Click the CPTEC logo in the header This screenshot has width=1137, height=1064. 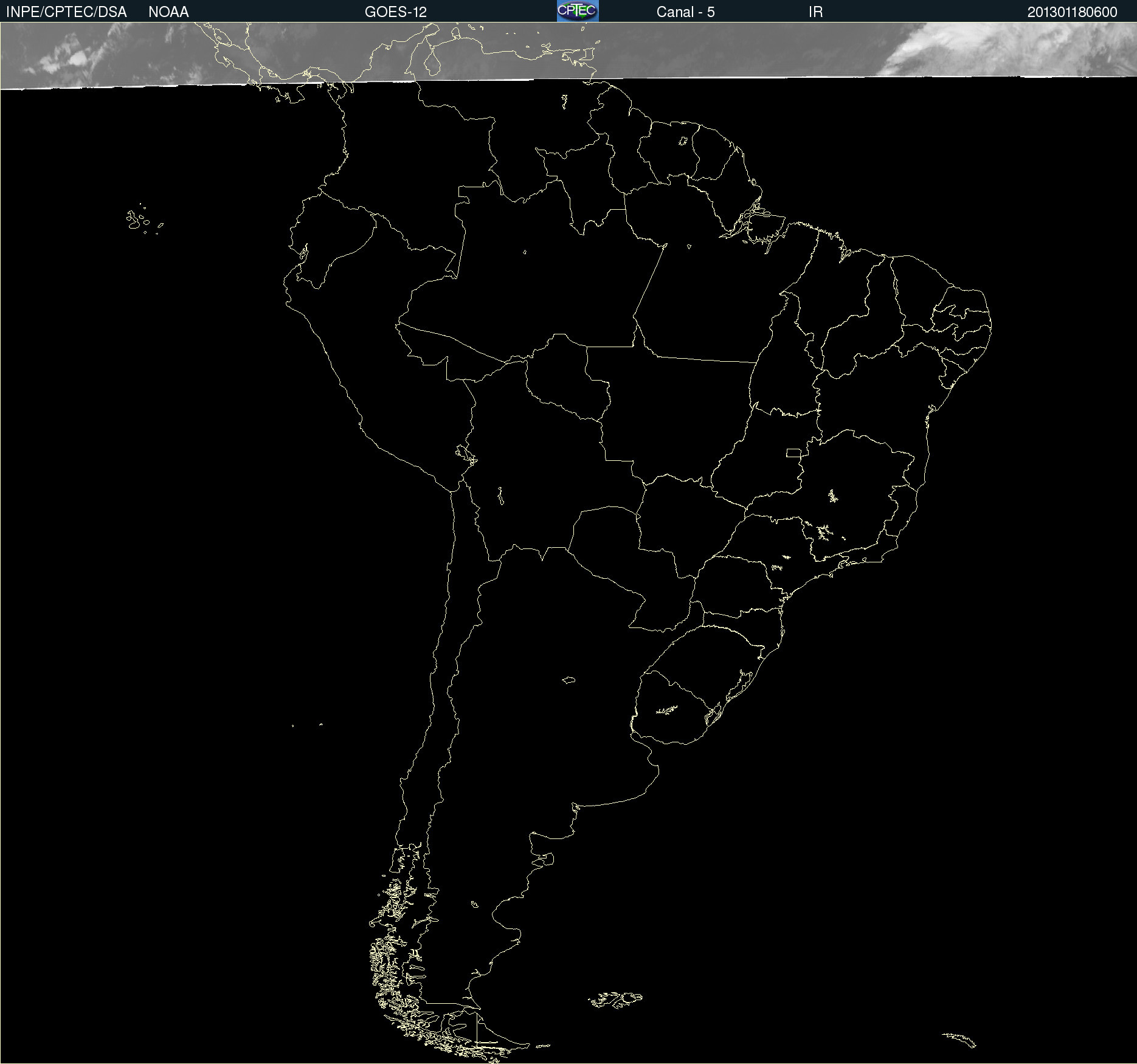tap(578, 11)
